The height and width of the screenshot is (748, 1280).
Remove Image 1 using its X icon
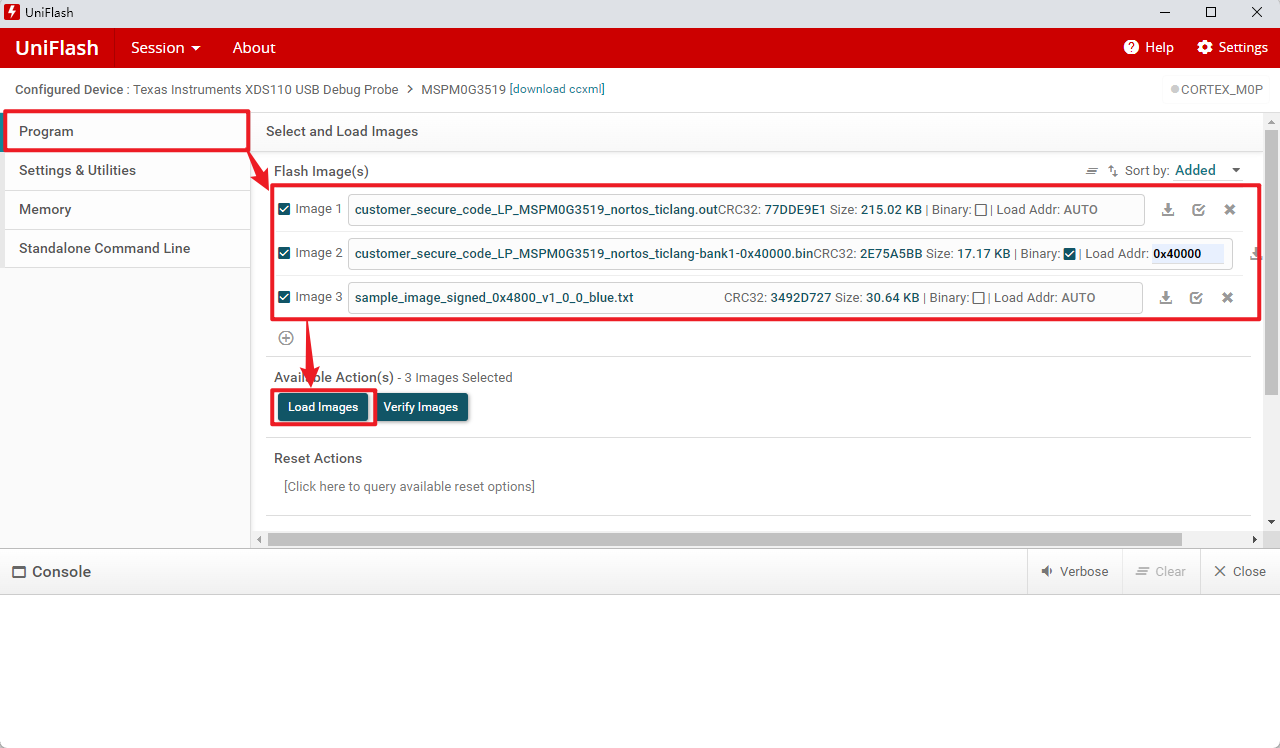click(x=1229, y=210)
